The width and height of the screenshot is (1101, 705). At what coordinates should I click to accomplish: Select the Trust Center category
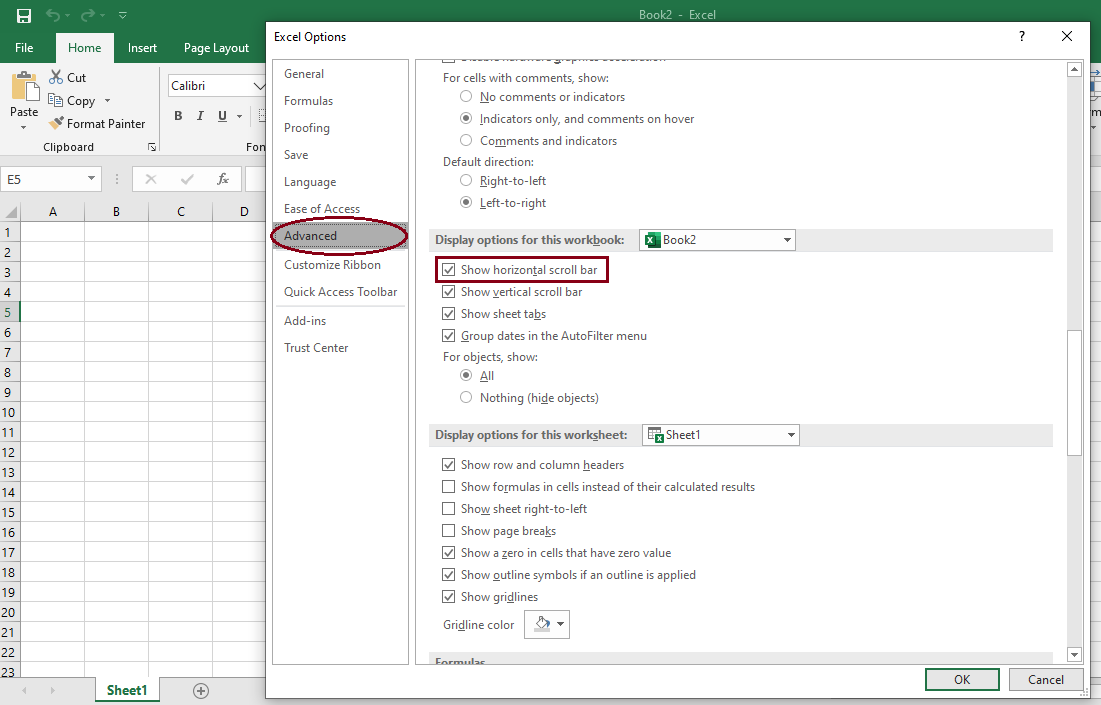click(x=314, y=347)
